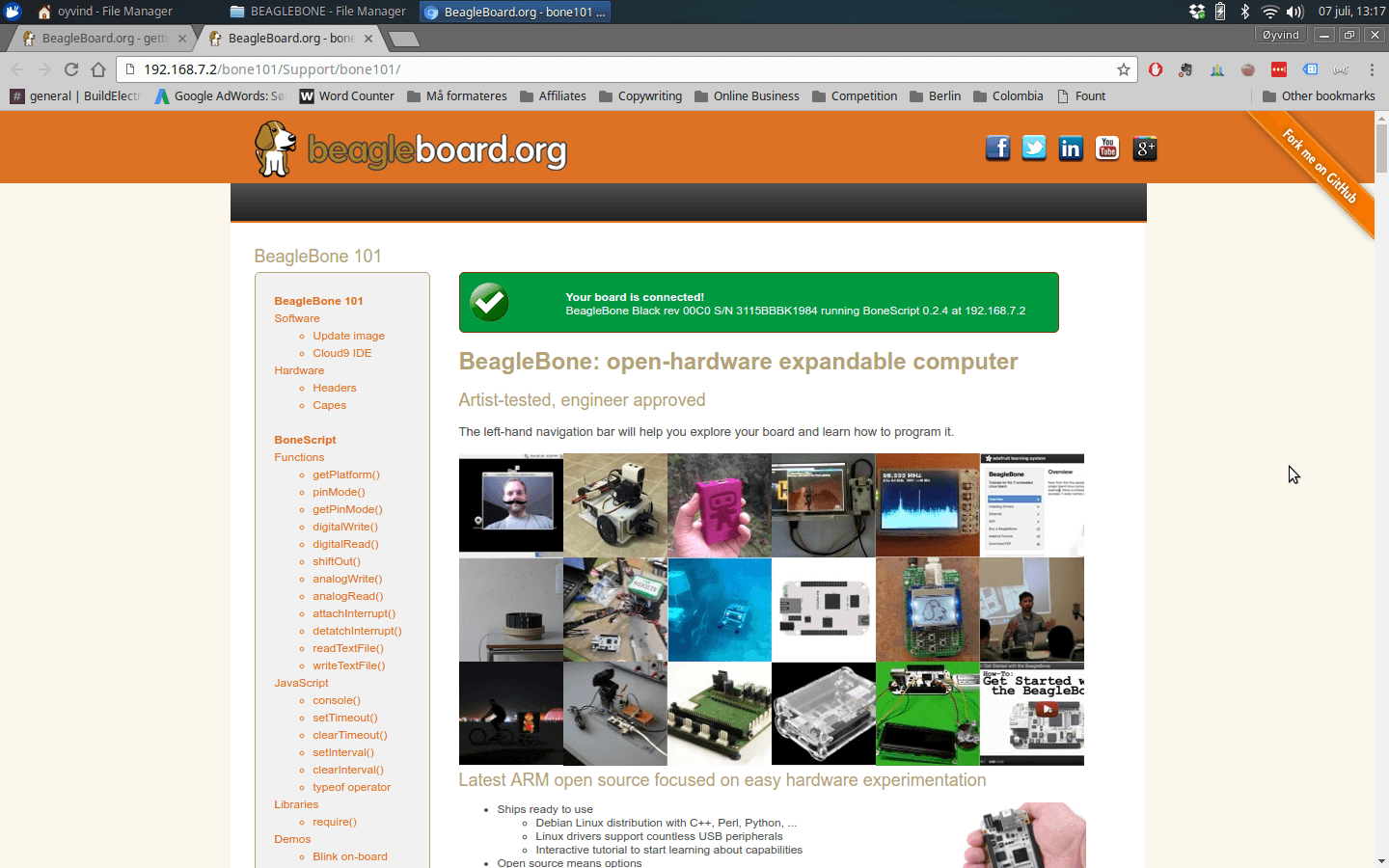Go back using the browser back arrow

(17, 69)
